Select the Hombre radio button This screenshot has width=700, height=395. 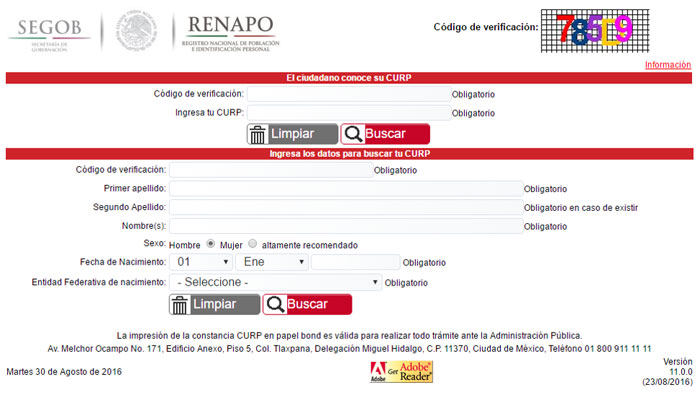[211, 244]
